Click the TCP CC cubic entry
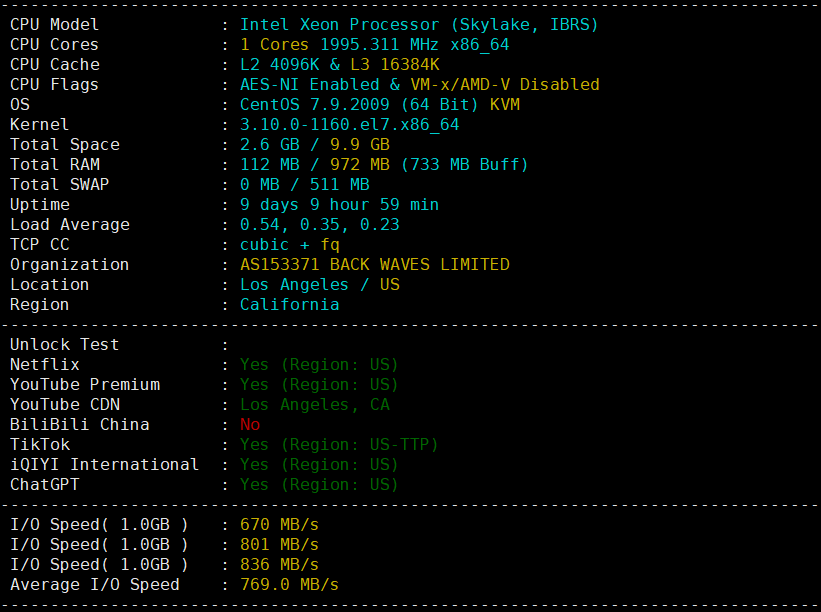This screenshot has width=821, height=612. tap(285, 244)
